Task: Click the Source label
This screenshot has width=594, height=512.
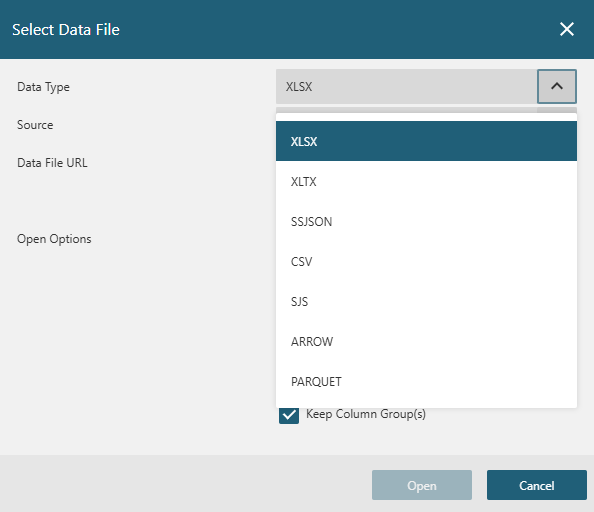Action: pos(35,125)
